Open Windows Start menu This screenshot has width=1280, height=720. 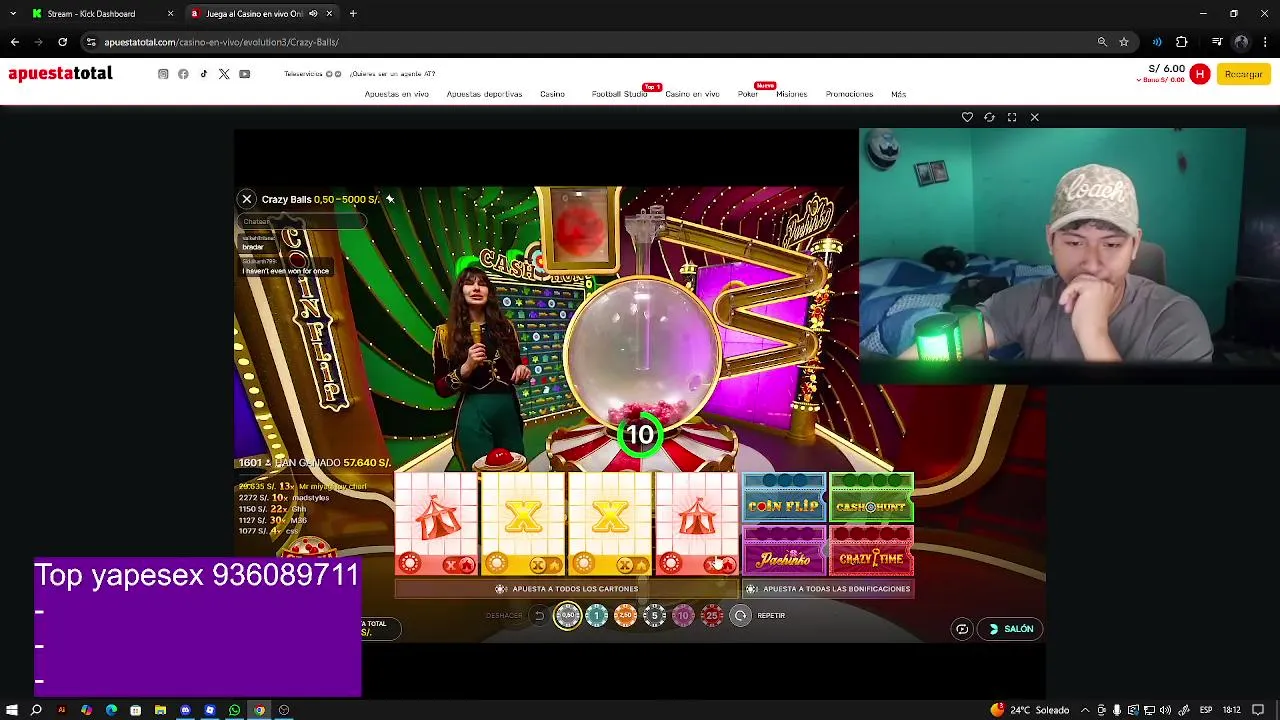tap(12, 710)
